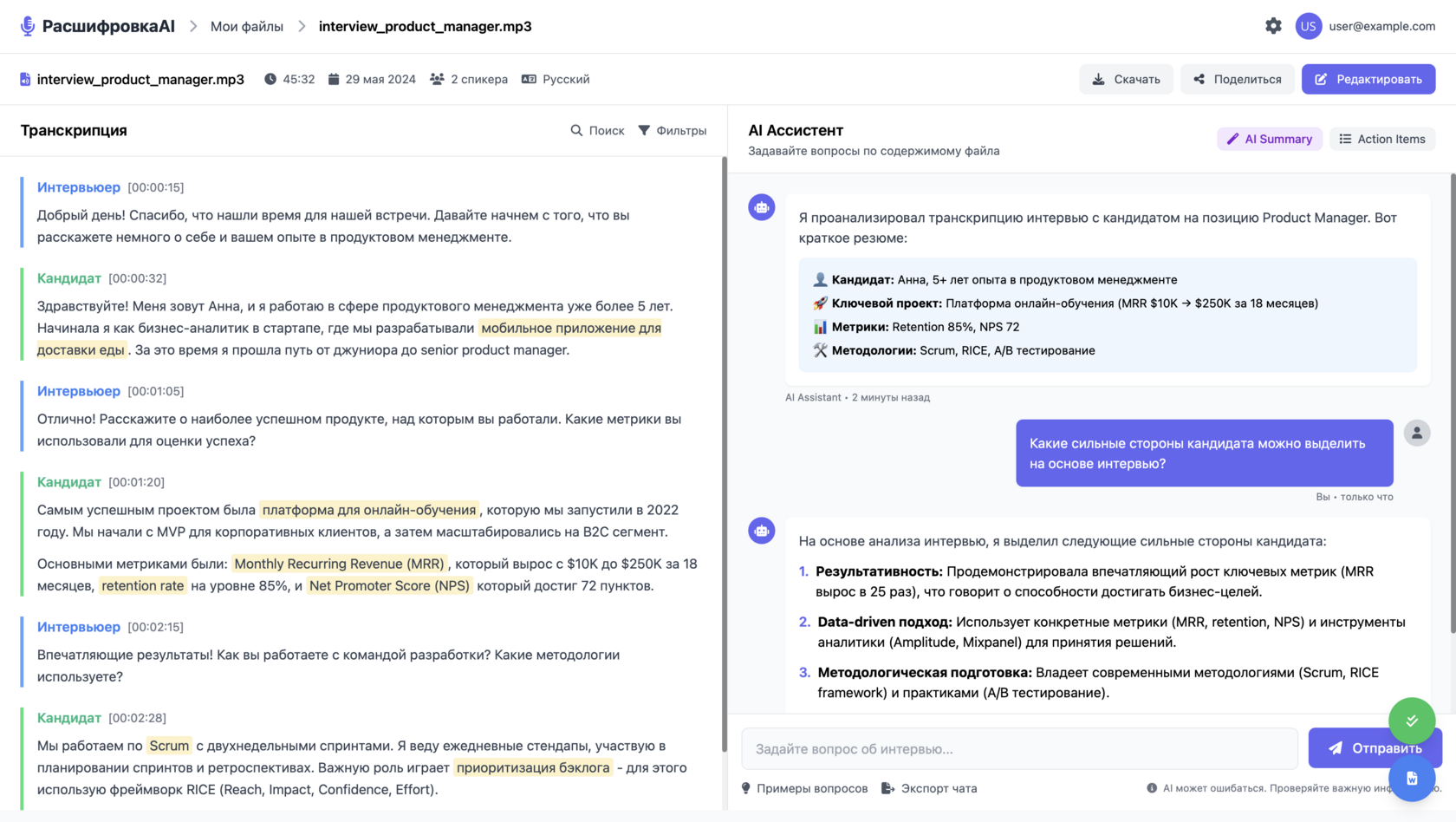
Task: Click the second AI assistant bot avatar
Action: tap(762, 531)
